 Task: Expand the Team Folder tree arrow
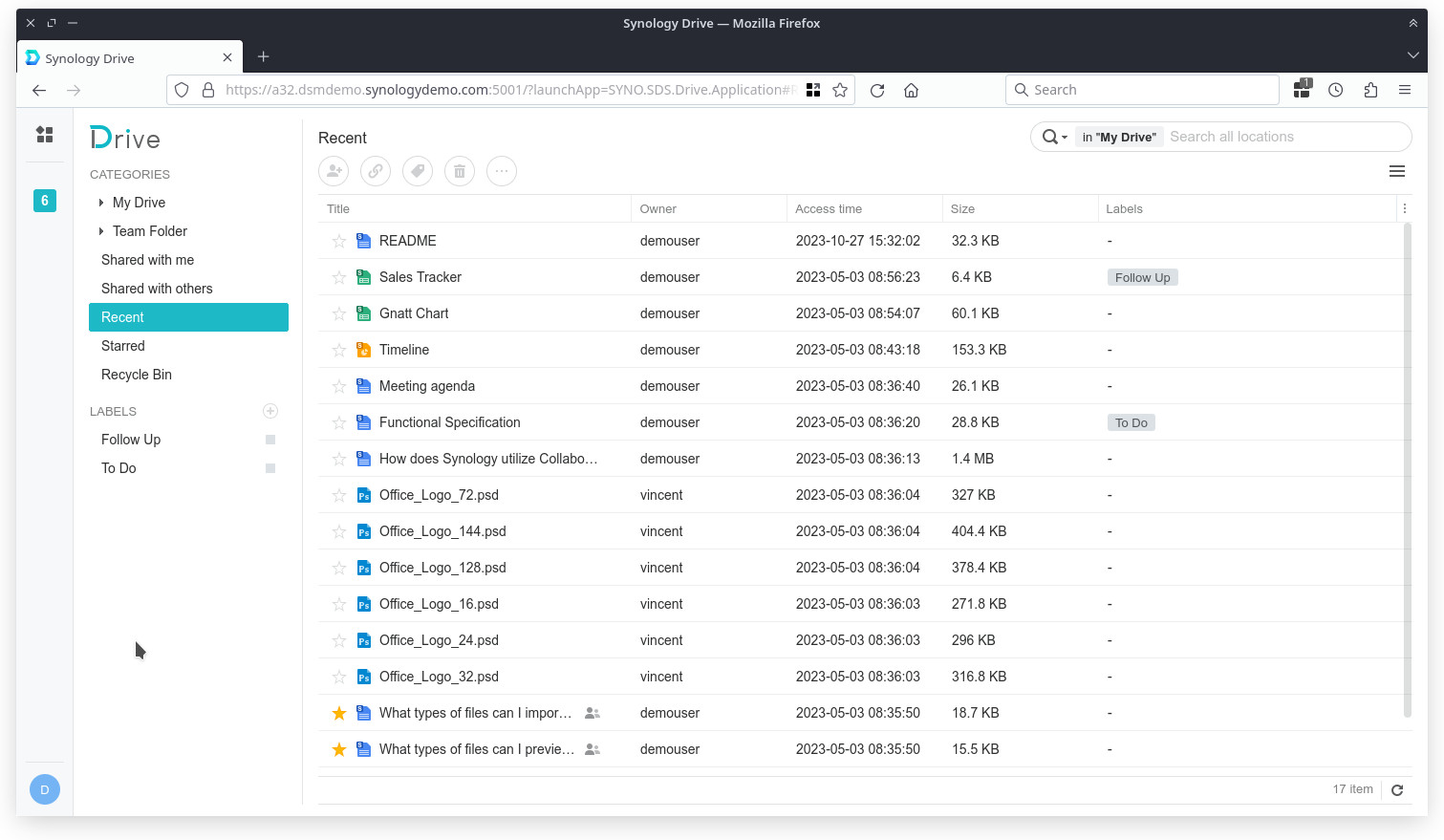[x=101, y=231]
